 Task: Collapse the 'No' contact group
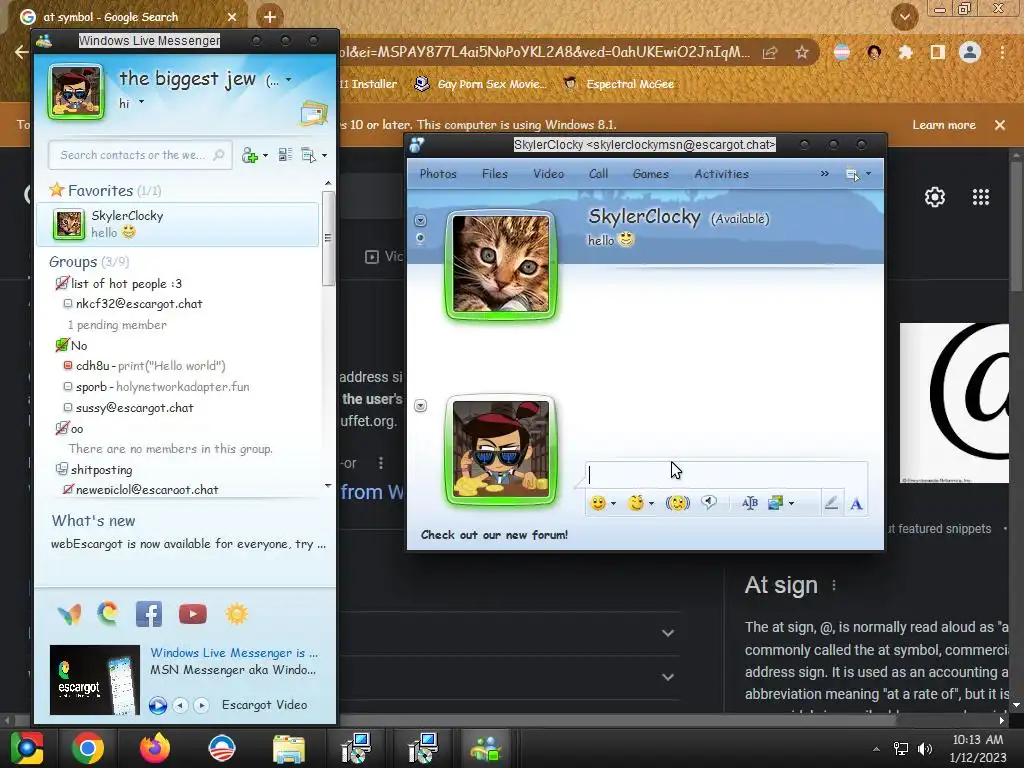[62, 345]
